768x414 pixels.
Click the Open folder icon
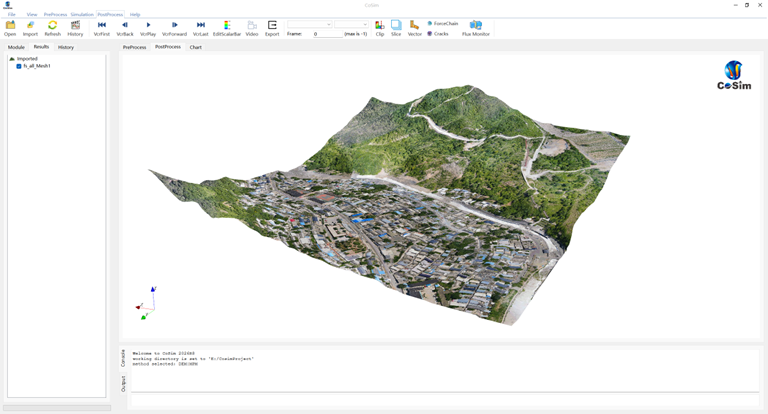10,25
